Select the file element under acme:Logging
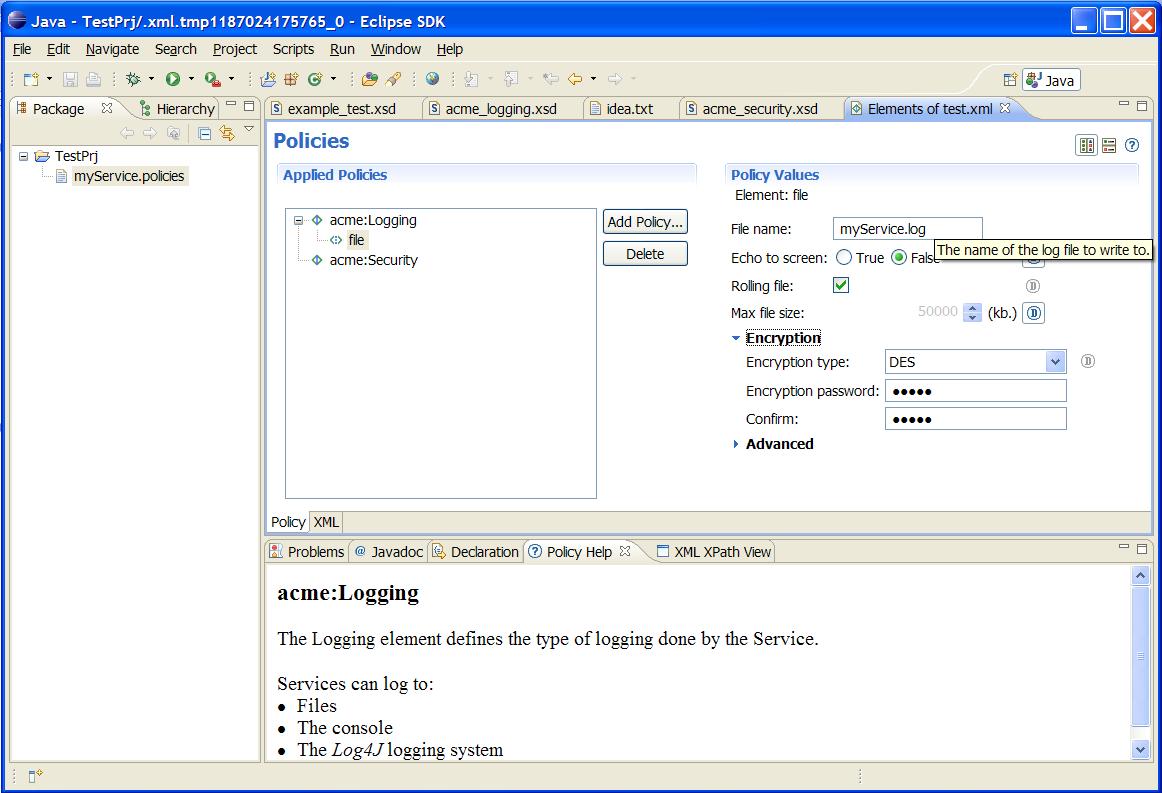 pos(356,240)
